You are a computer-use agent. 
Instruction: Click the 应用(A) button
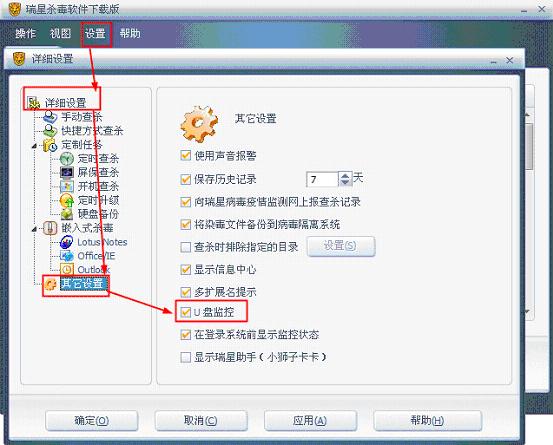(x=310, y=420)
